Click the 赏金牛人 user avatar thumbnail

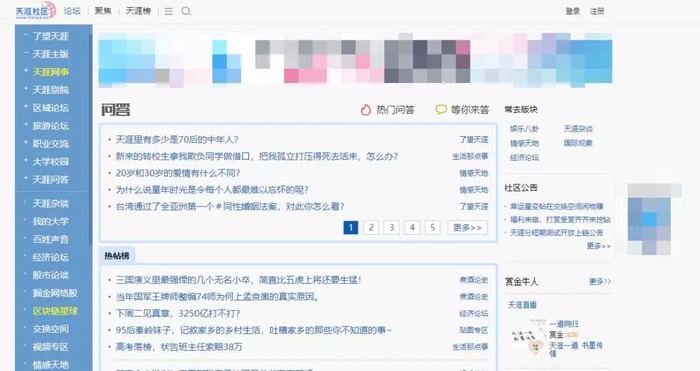tap(529, 337)
